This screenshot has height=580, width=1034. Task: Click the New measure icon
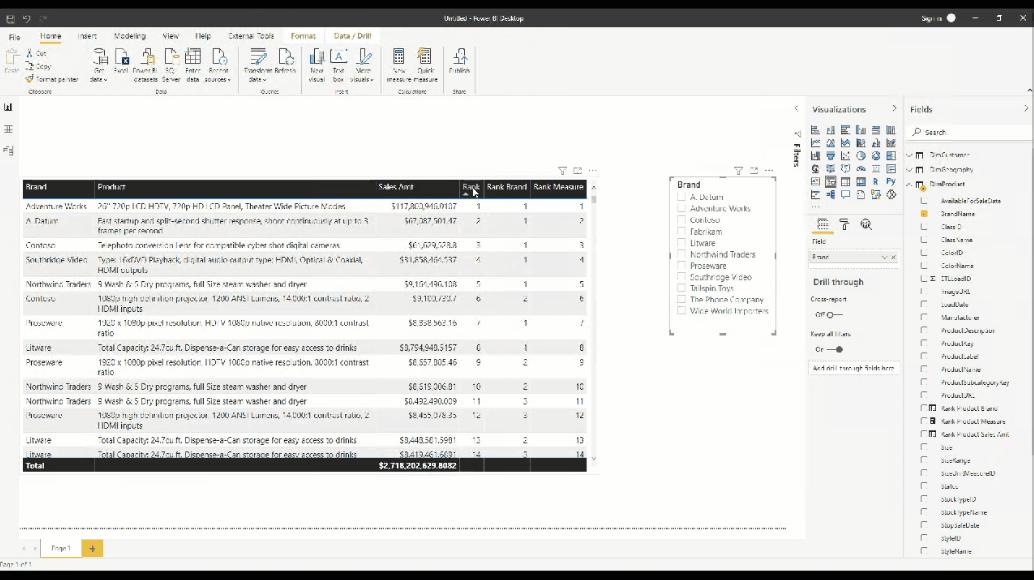398,65
